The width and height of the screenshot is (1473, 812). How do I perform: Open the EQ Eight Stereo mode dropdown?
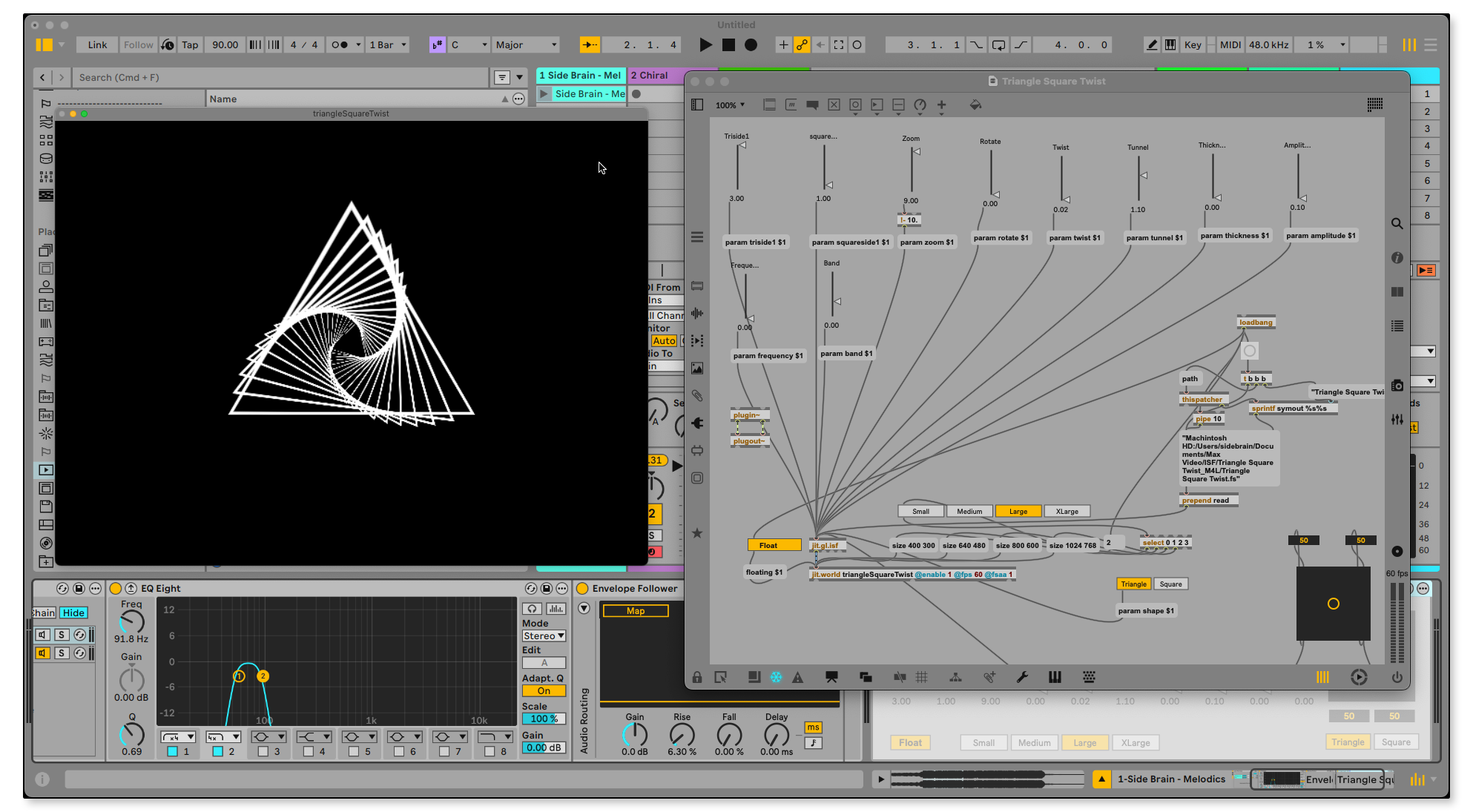pyautogui.click(x=544, y=636)
